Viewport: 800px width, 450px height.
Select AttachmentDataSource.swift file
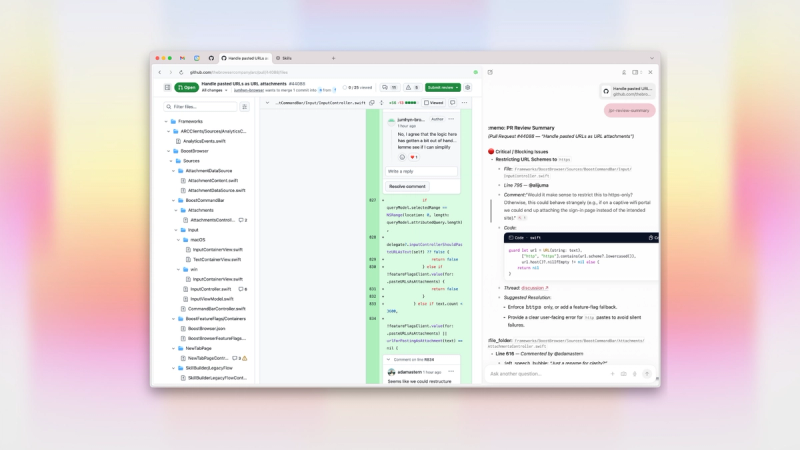click(216, 190)
